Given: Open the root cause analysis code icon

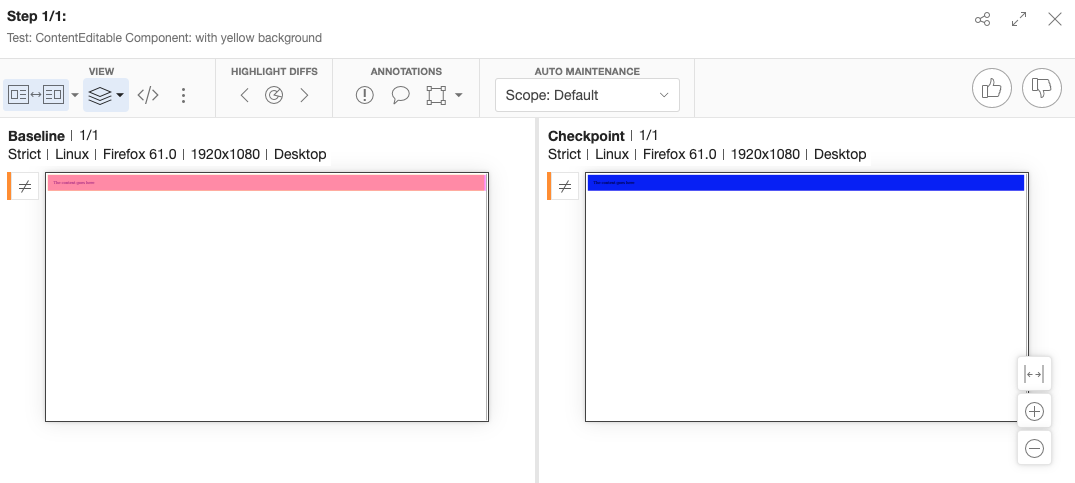Looking at the screenshot, I should point(148,95).
